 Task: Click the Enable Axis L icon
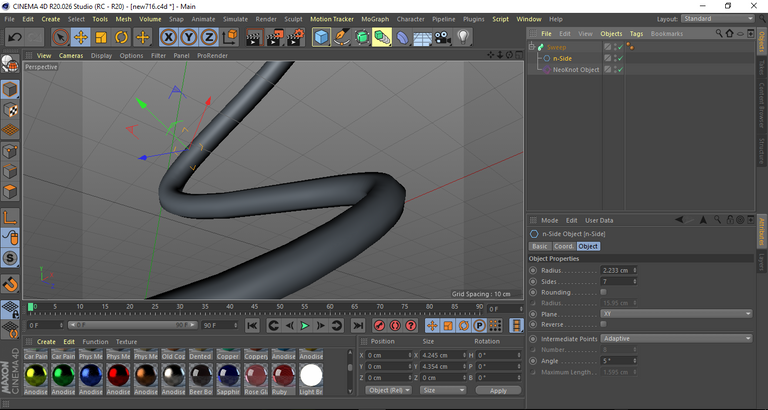point(10,218)
